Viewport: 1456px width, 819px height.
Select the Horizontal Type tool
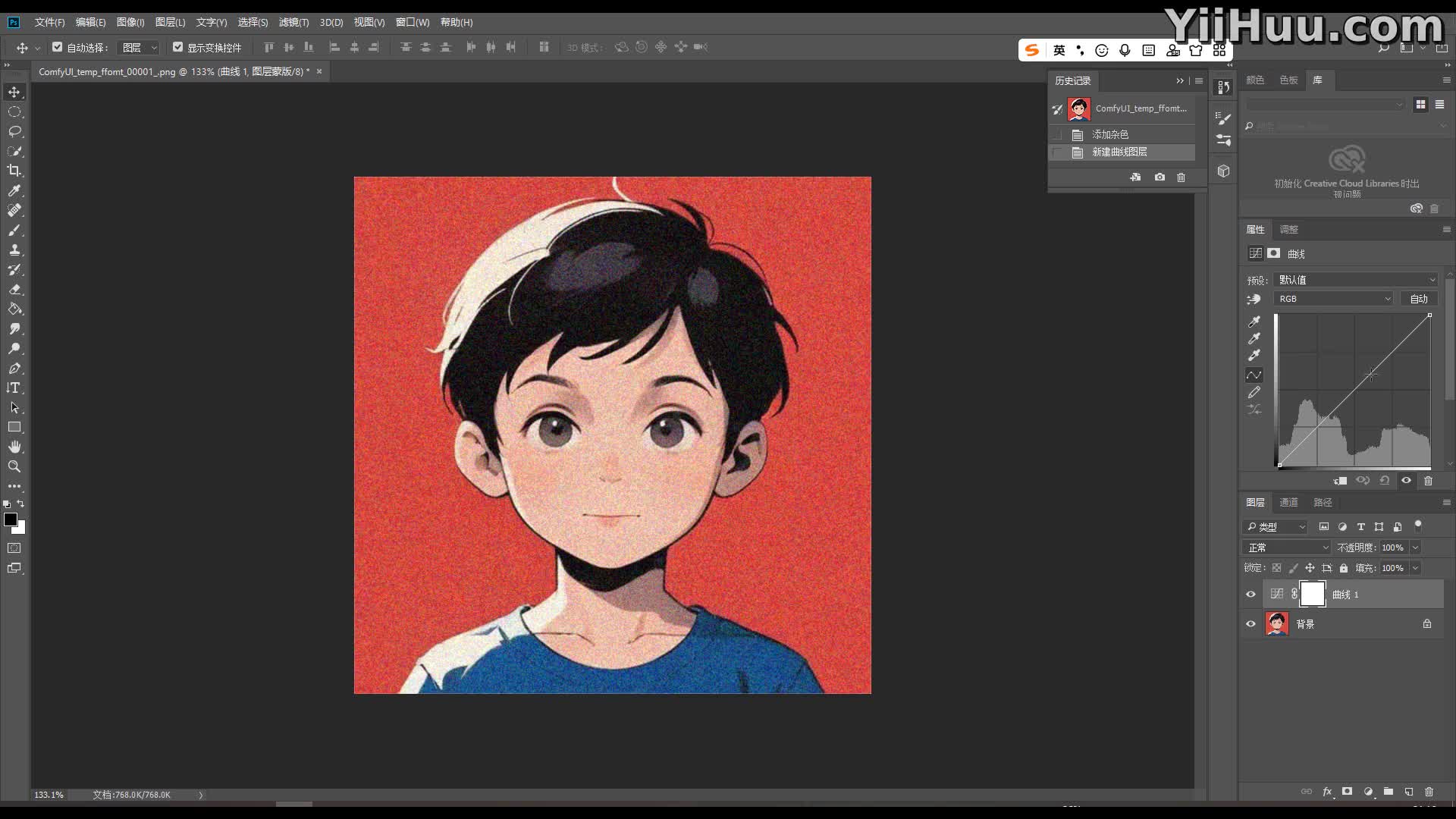click(14, 388)
